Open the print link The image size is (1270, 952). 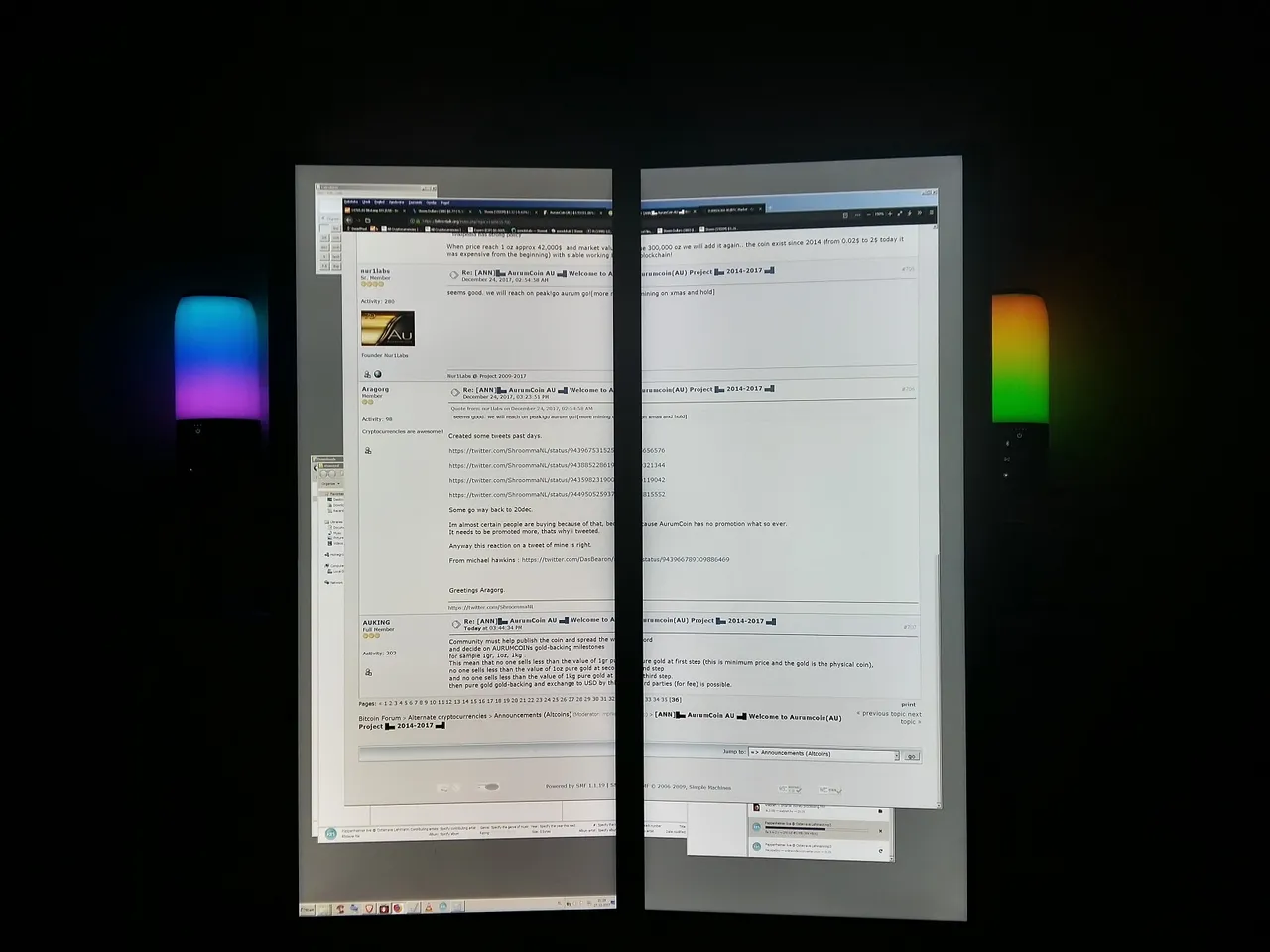point(908,705)
